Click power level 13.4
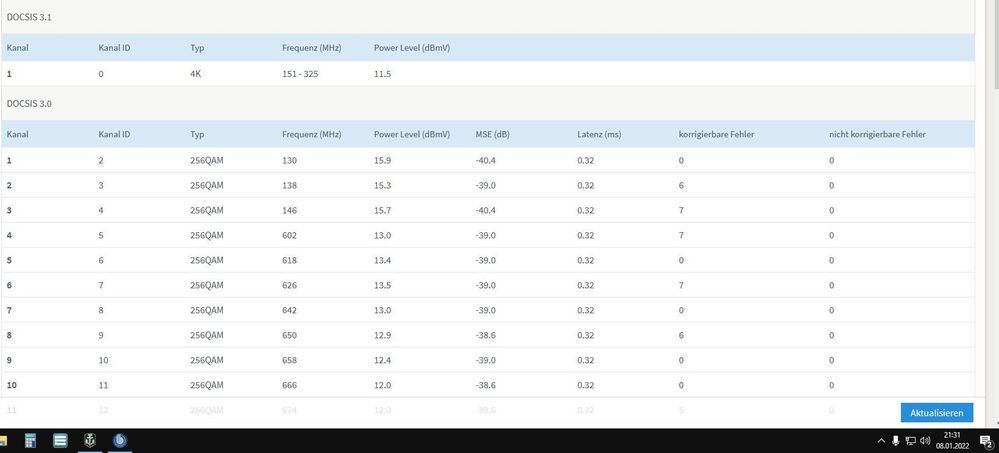 coord(382,260)
